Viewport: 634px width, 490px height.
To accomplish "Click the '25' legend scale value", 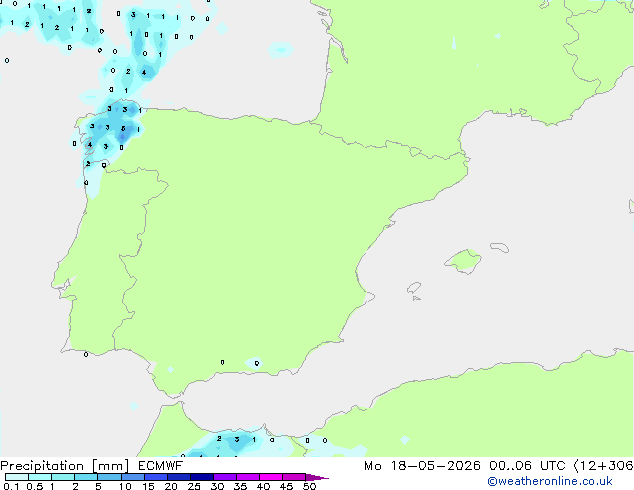I will pos(194,486).
